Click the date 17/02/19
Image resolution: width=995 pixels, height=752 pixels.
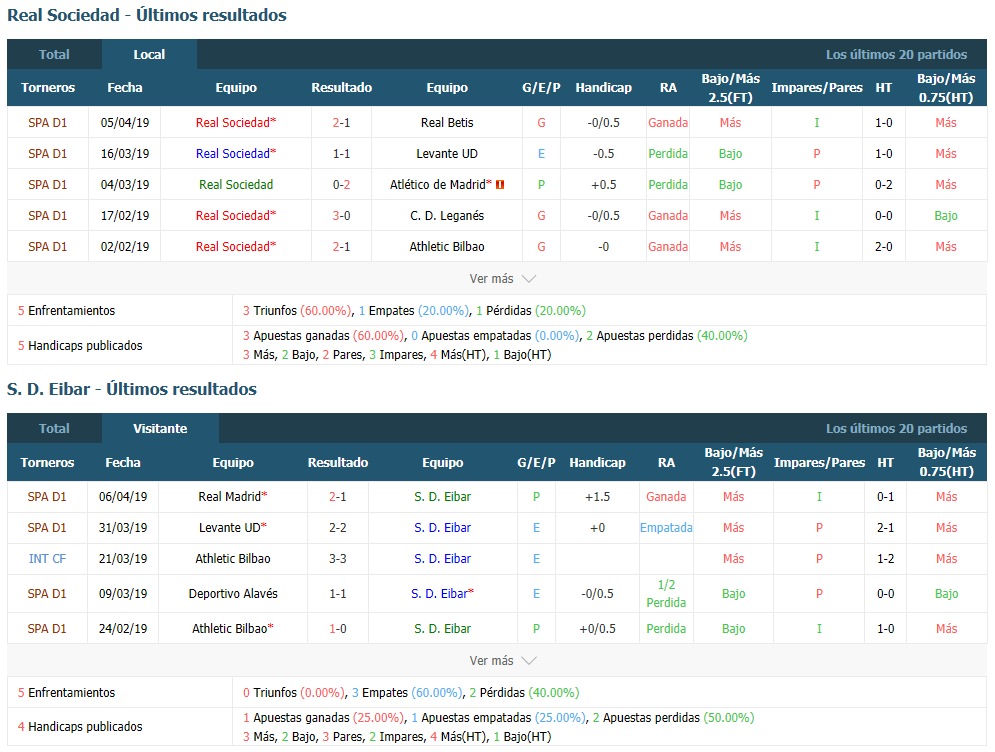[x=125, y=216]
